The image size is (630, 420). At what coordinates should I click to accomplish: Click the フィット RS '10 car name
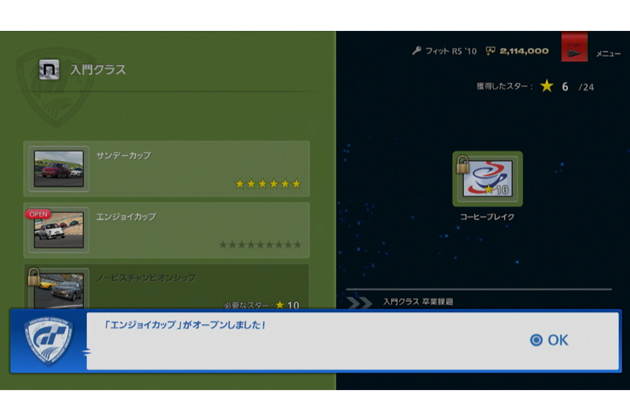point(450,51)
